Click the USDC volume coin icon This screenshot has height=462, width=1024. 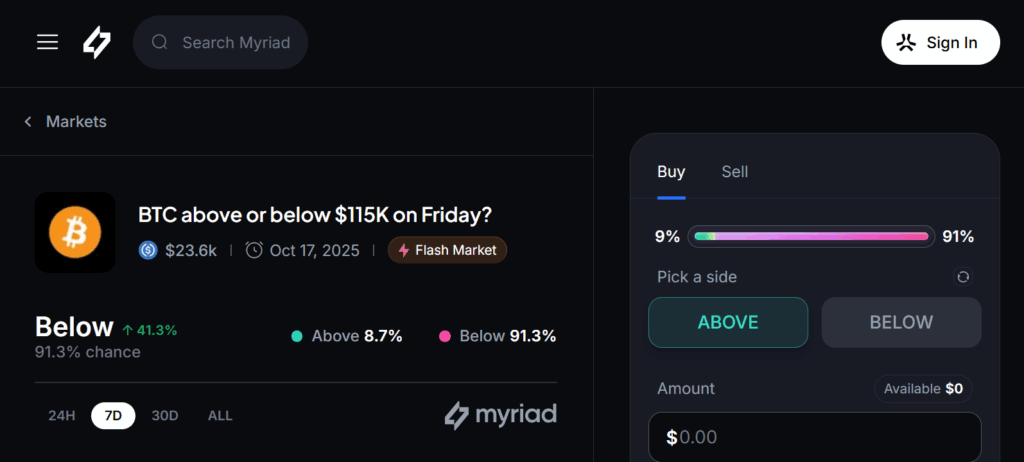tap(148, 250)
